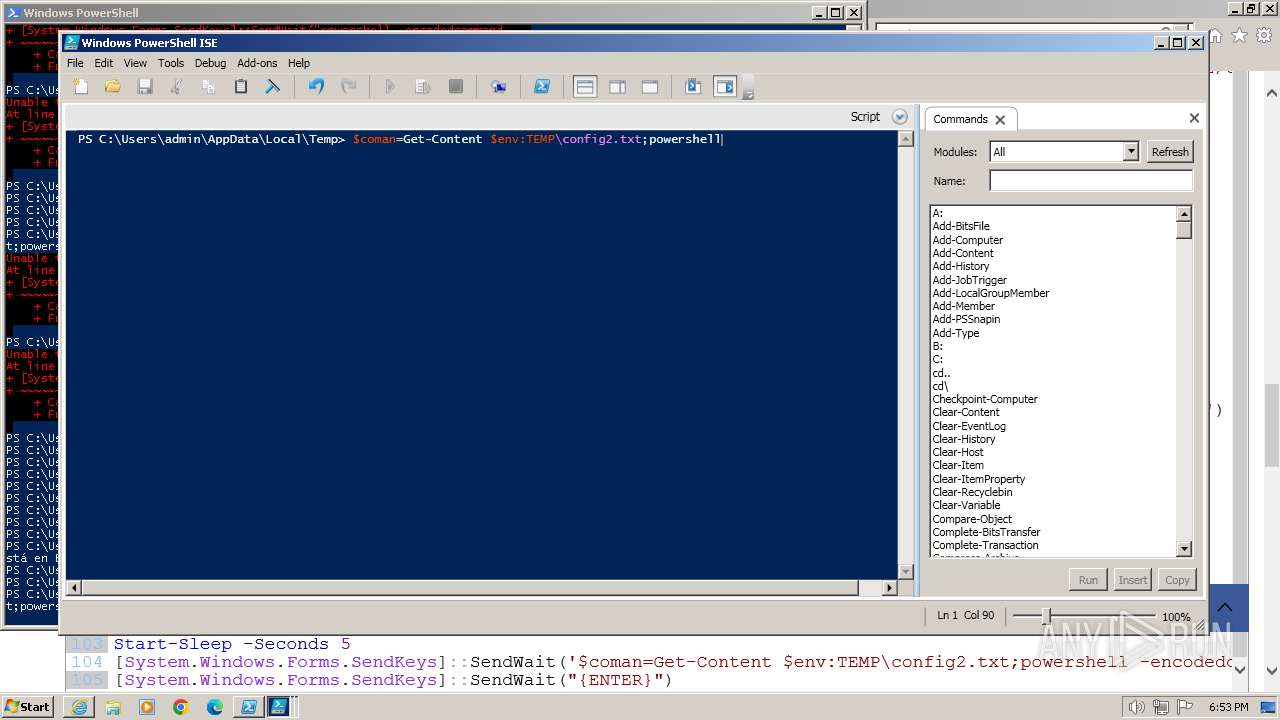Expand the Script pane chevron
The image size is (1280, 720).
coord(899,117)
